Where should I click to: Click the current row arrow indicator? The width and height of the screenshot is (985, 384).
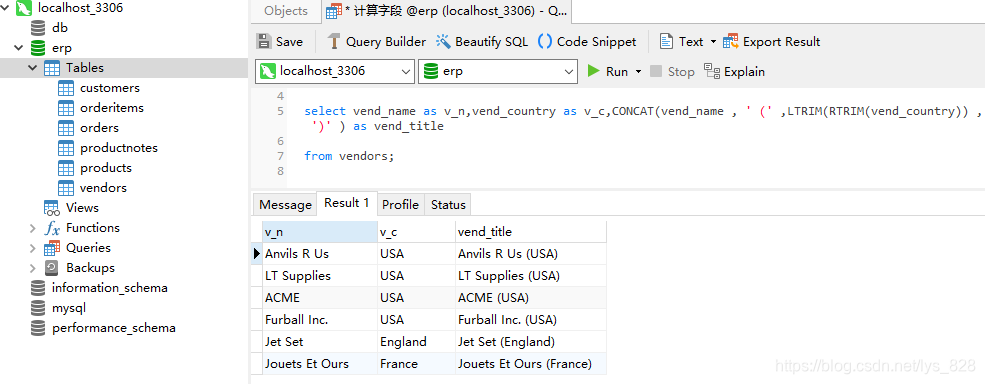click(256, 254)
